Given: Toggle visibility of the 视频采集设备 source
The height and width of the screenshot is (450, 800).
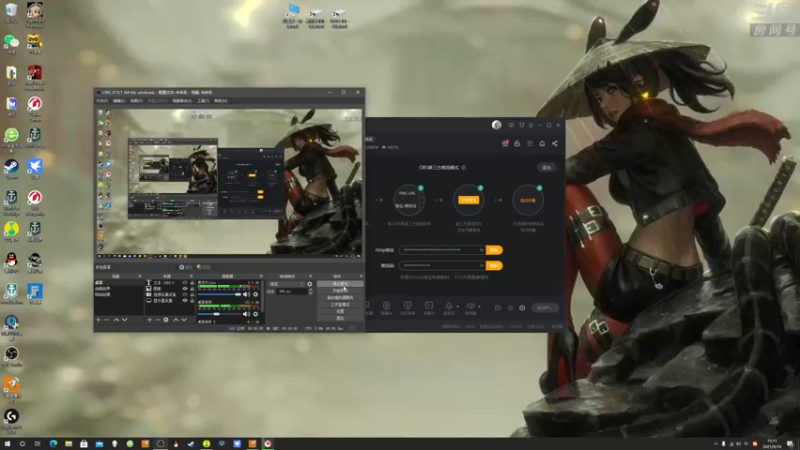Looking at the screenshot, I should [185, 295].
